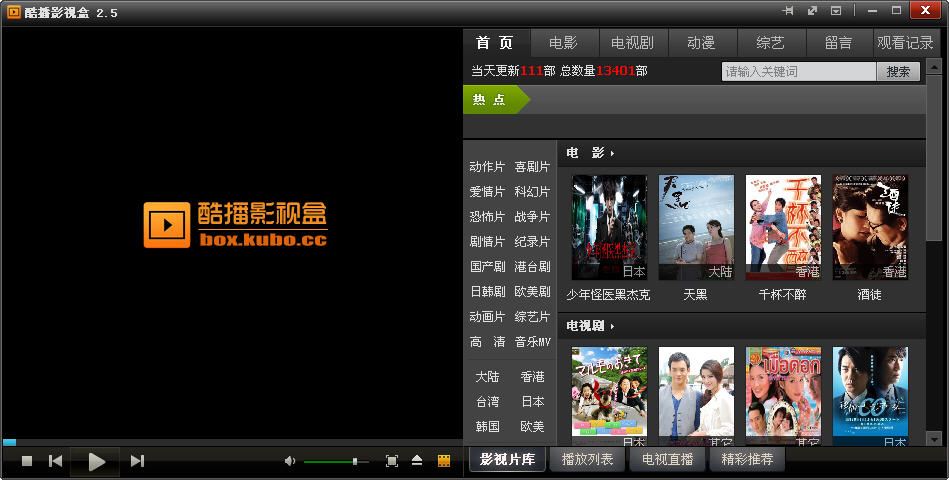Choose the 恐怖片 category
This screenshot has width=949, height=480.
[x=487, y=217]
